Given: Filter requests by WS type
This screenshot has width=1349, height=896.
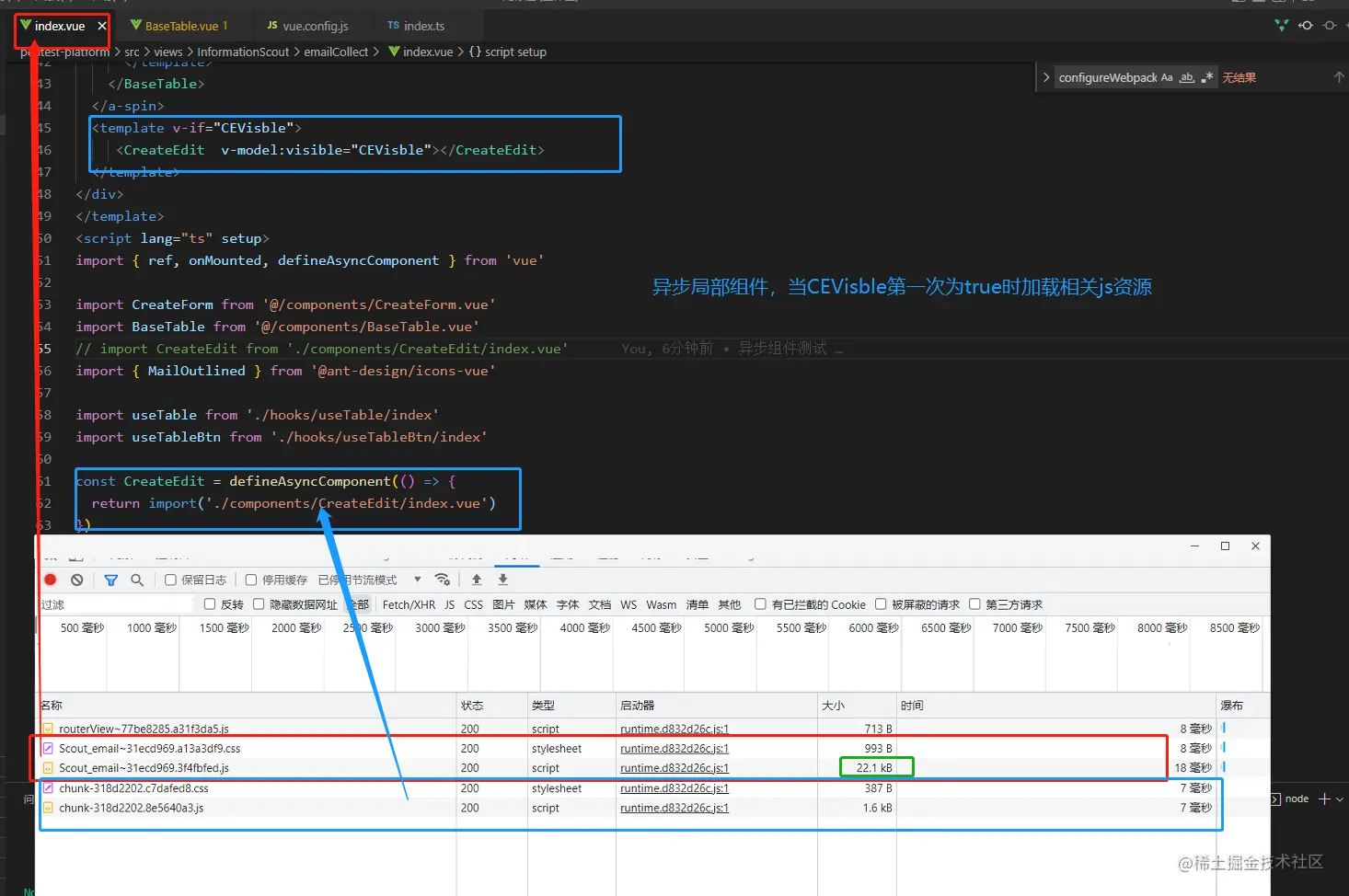Looking at the screenshot, I should pos(628,604).
